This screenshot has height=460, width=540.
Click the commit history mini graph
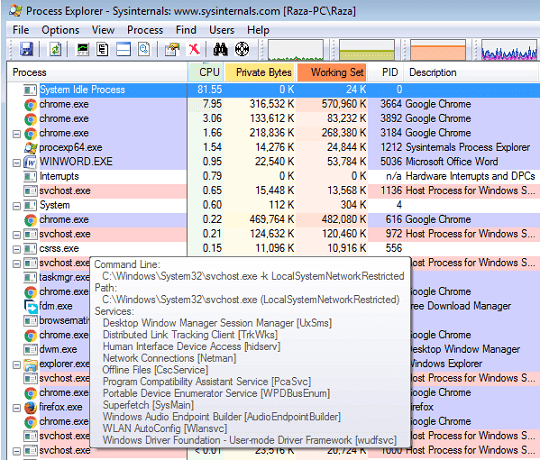tap(367, 50)
